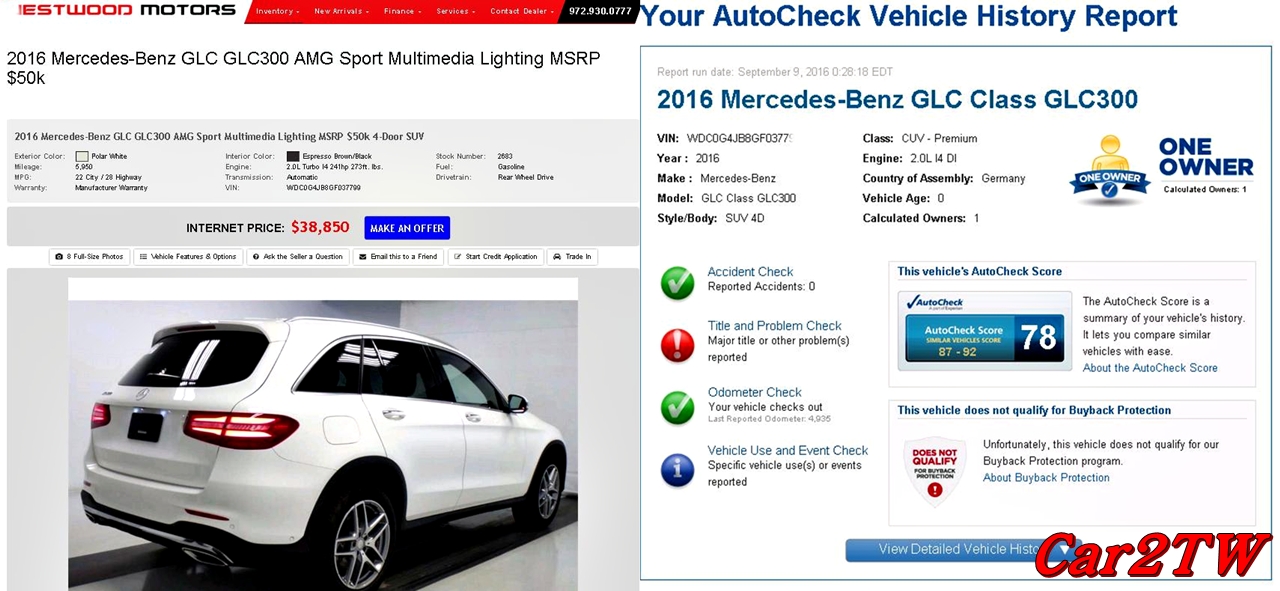This screenshot has width=1280, height=591.
Task: Click the AutoCheck Score 78 badge
Action: [x=984, y=330]
